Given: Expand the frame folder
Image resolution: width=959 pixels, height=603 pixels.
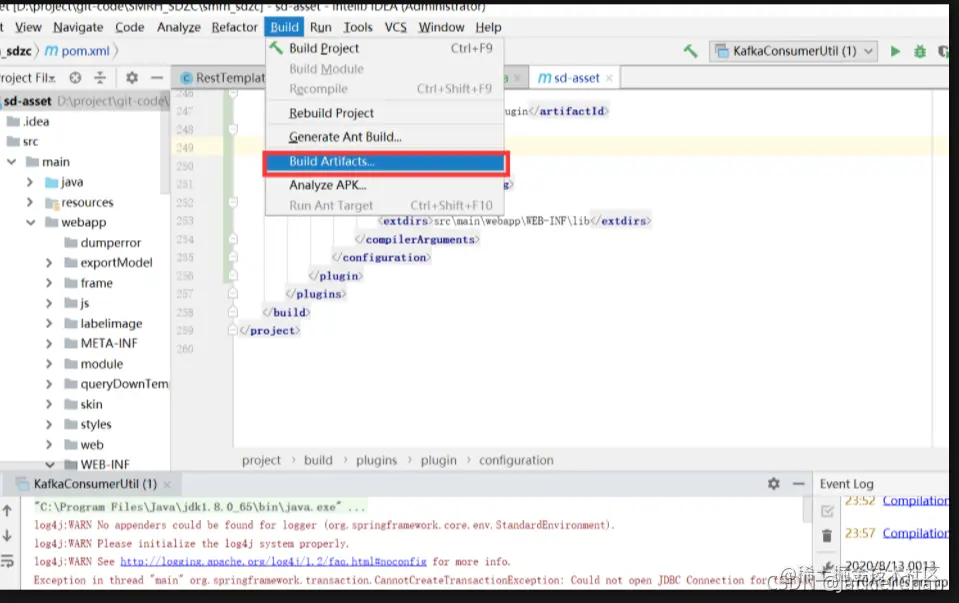Looking at the screenshot, I should [x=49, y=283].
